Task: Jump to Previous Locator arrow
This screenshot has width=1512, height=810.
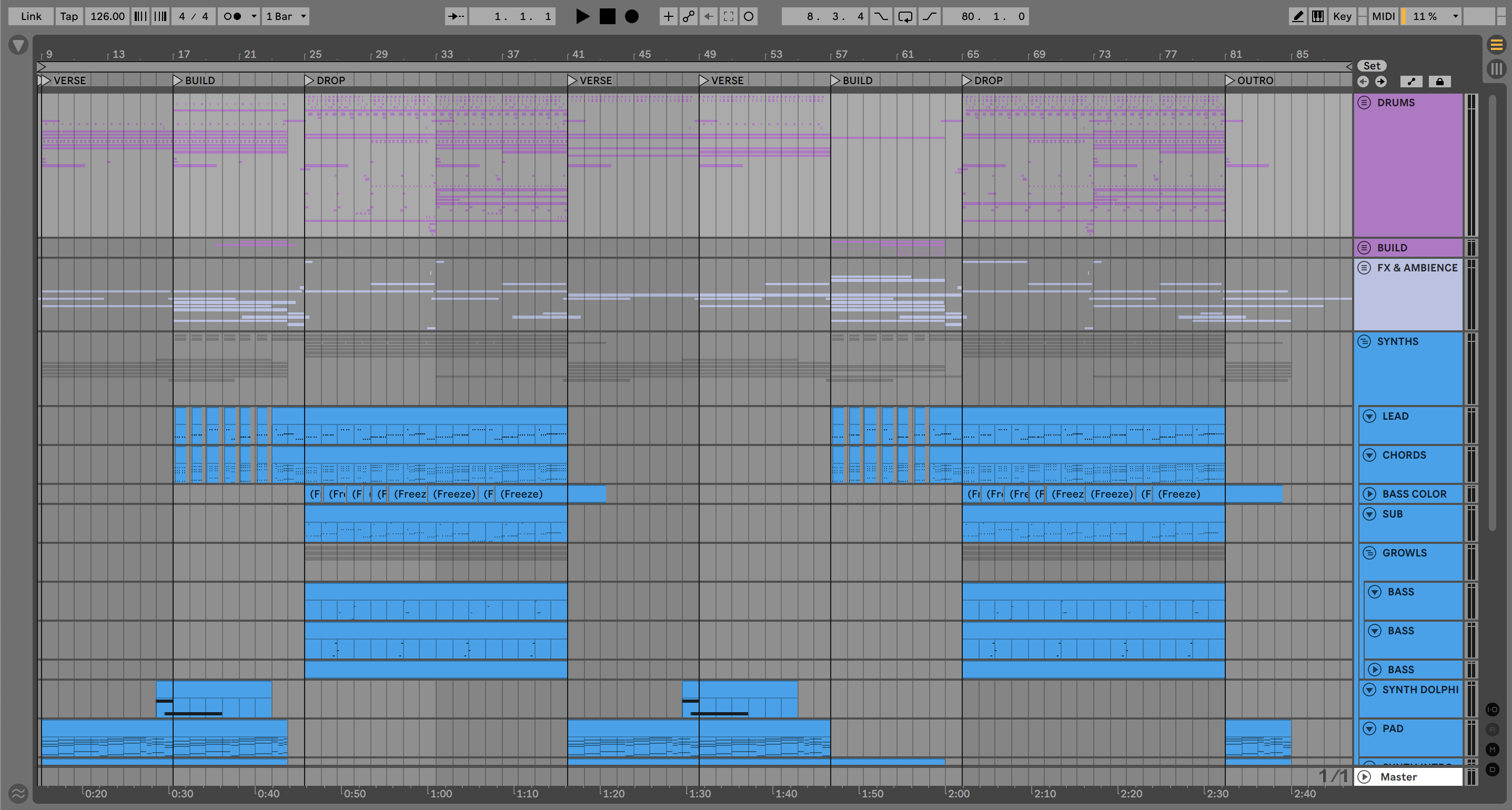Action: coord(1363,82)
